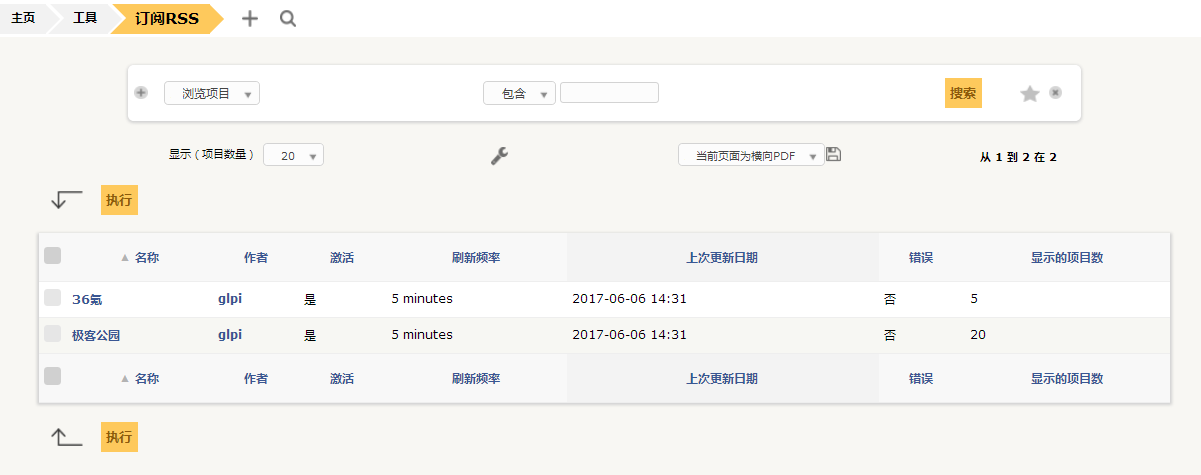Toggle select-all checkbox in top header

click(x=53, y=256)
